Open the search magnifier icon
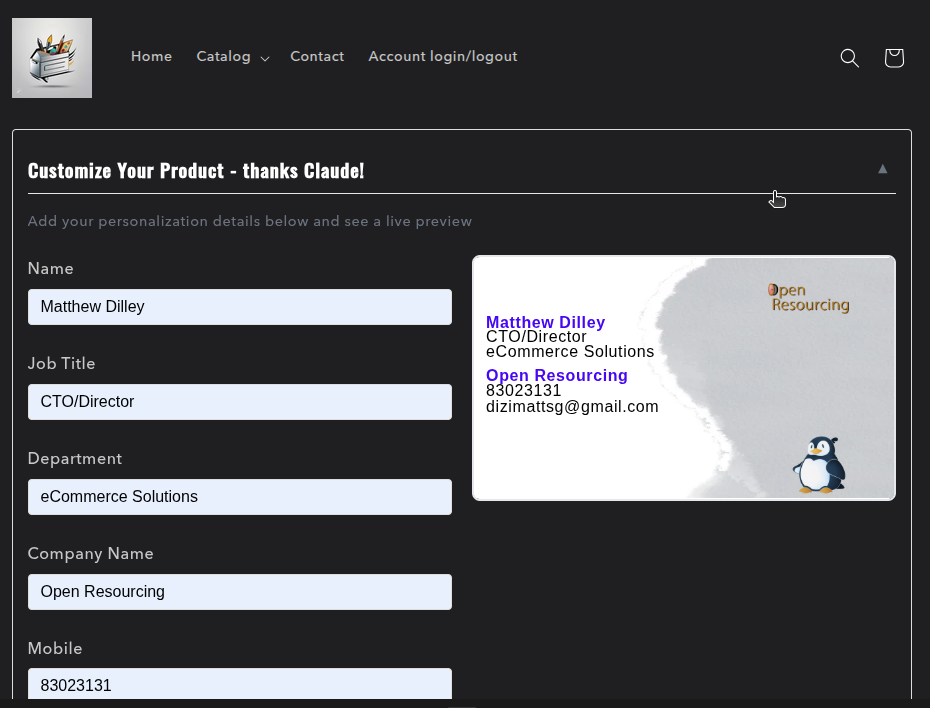Screen dimensions: 930x708 pos(849,58)
